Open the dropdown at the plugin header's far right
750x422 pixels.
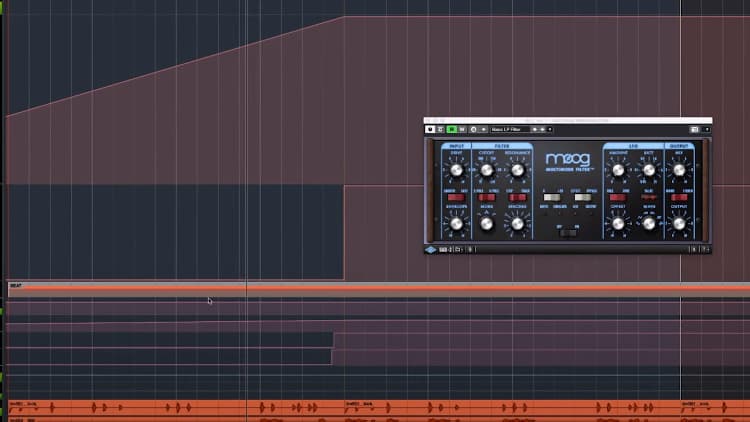click(707, 130)
